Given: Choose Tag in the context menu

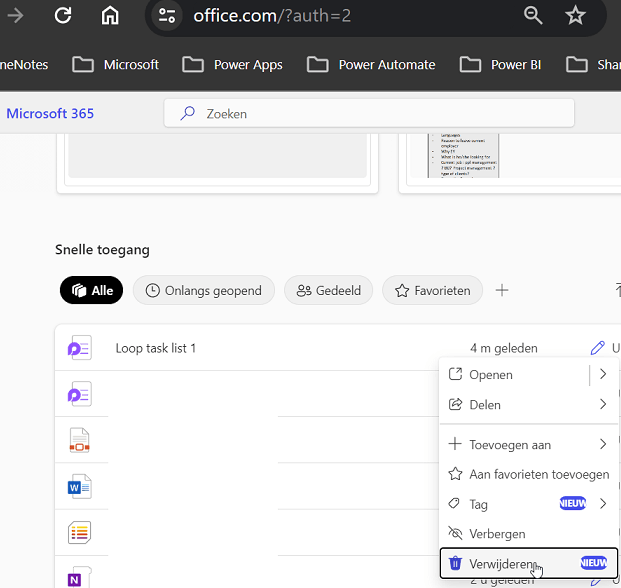Looking at the screenshot, I should pyautogui.click(x=529, y=504).
